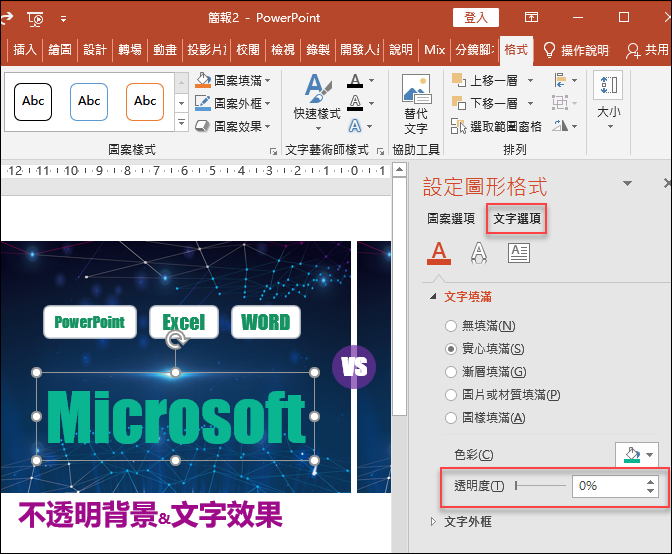
Task: Apply the black outline Abc shape style
Action: coord(33,102)
